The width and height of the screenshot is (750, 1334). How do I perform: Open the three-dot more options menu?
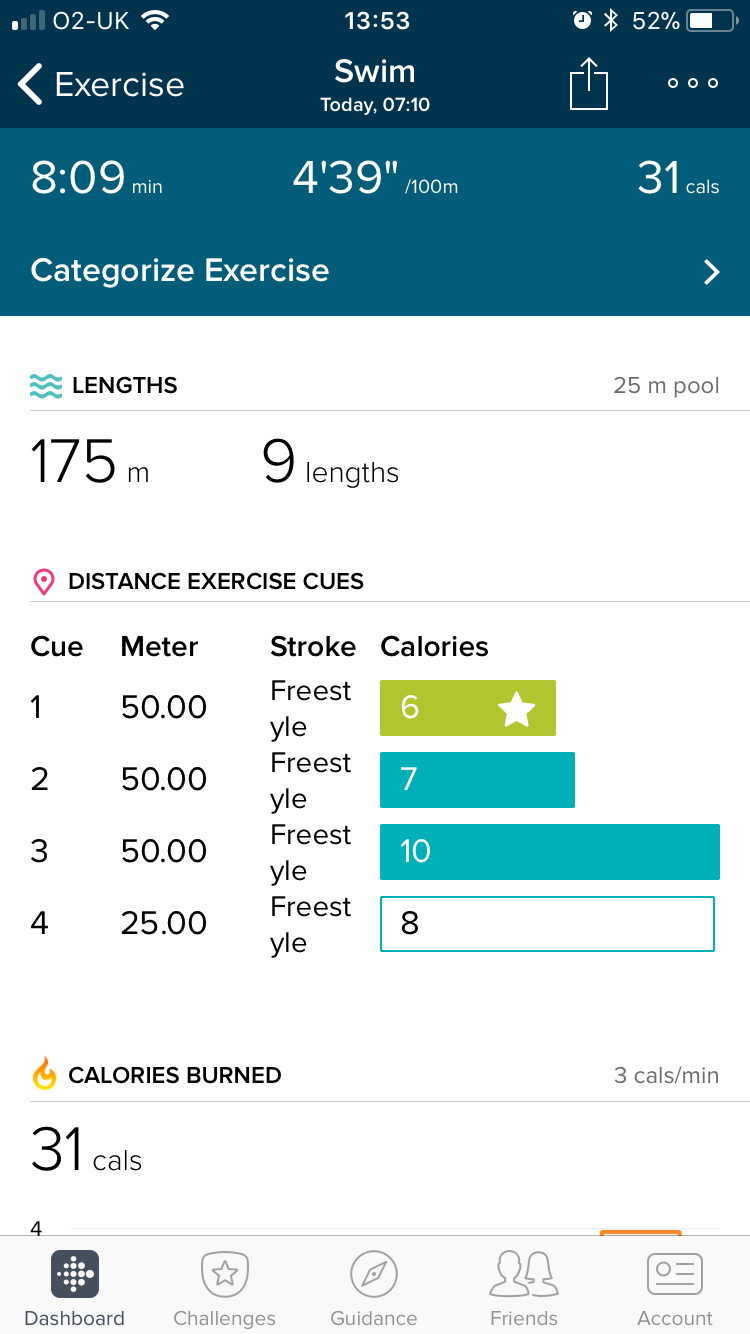pos(693,84)
